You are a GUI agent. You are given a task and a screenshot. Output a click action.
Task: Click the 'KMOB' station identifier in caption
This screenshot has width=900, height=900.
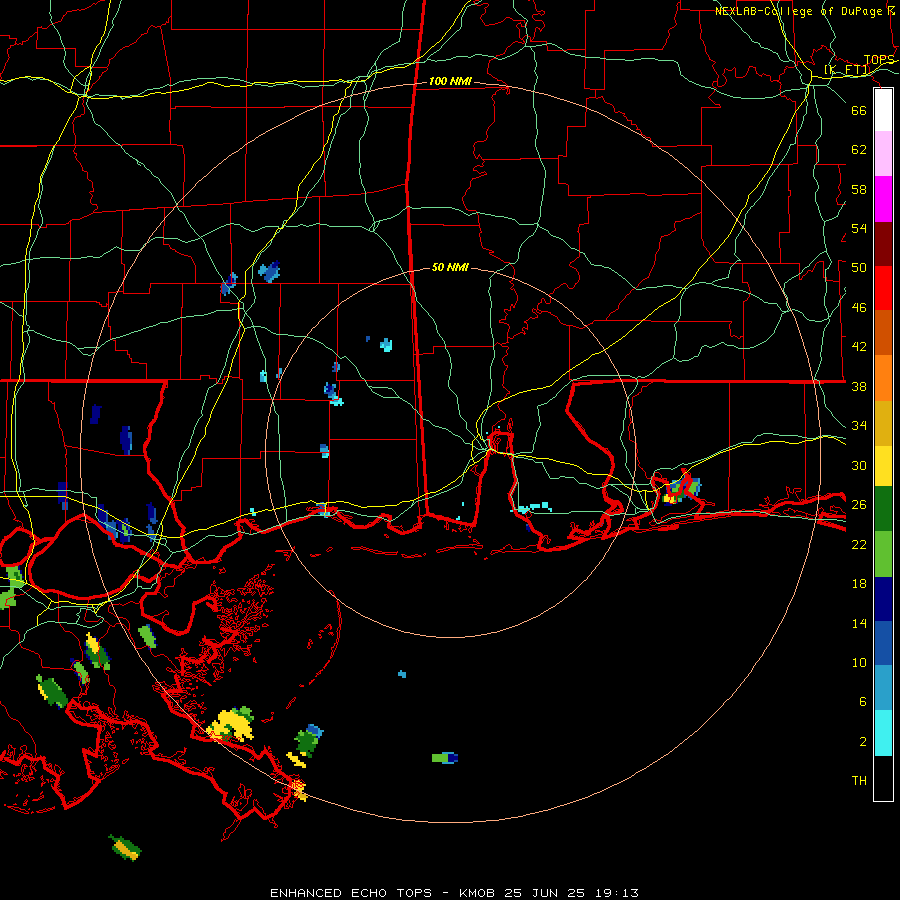[x=477, y=893]
